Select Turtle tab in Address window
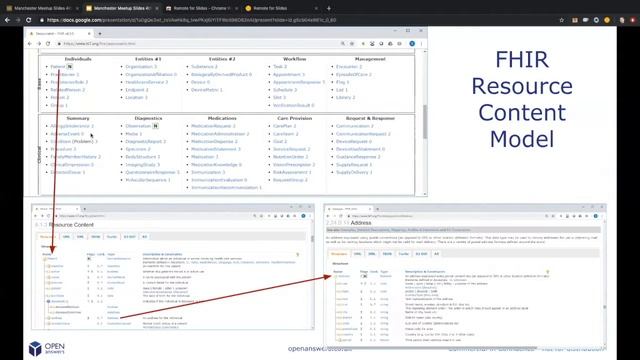 [403, 254]
